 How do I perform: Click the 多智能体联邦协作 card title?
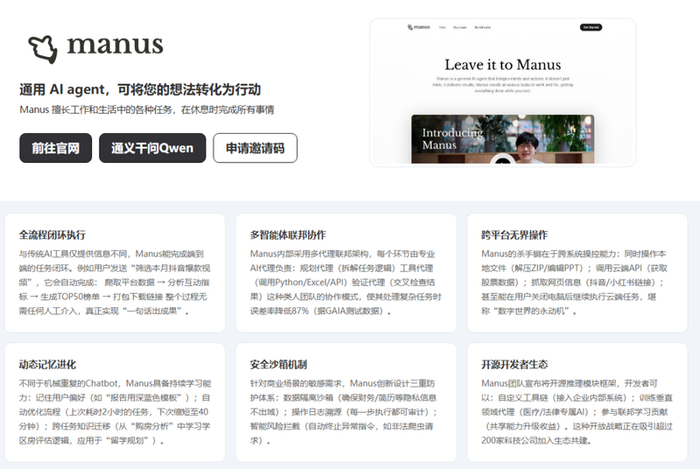point(288,235)
